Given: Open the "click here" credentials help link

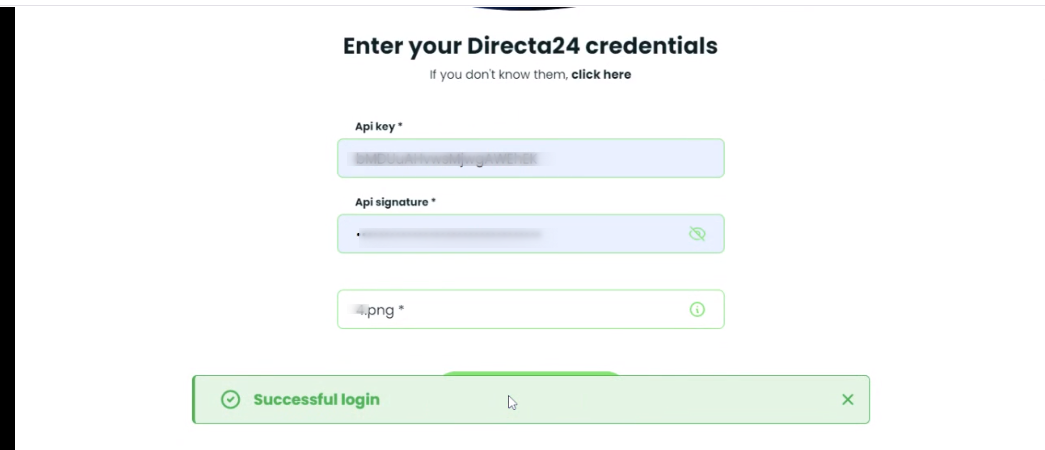Looking at the screenshot, I should [601, 74].
